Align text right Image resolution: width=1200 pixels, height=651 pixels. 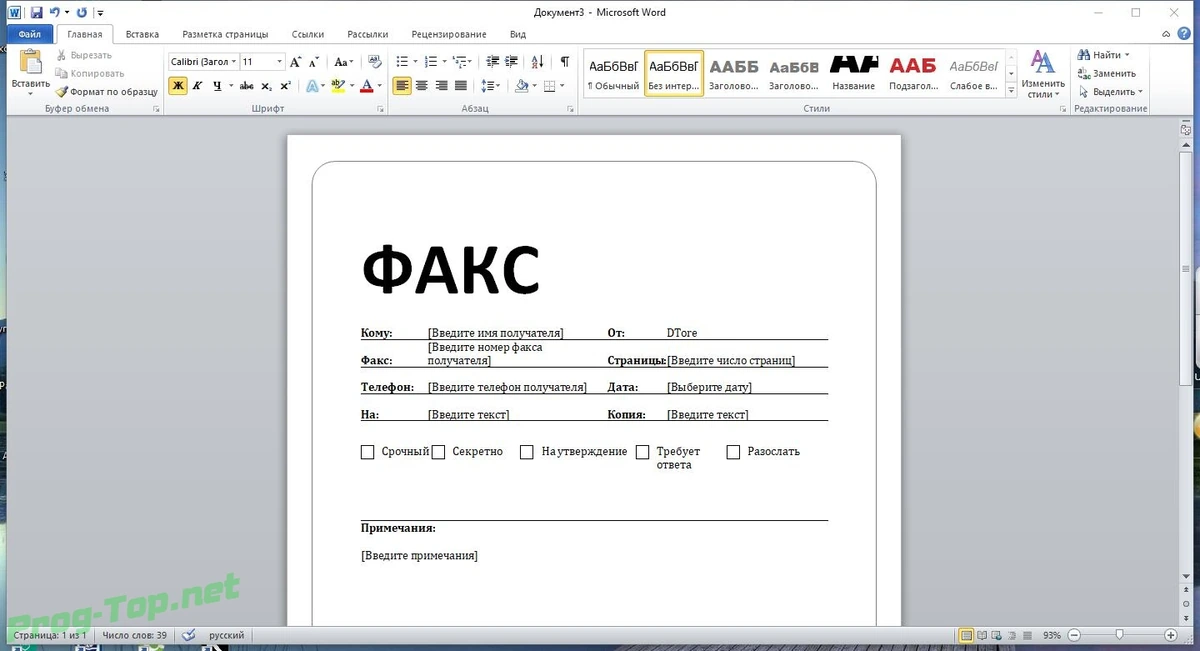[x=441, y=86]
